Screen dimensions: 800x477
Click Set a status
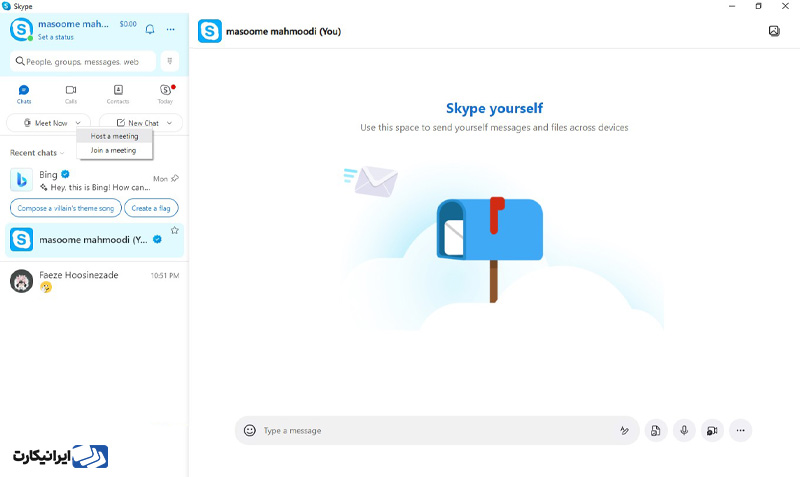(x=56, y=37)
